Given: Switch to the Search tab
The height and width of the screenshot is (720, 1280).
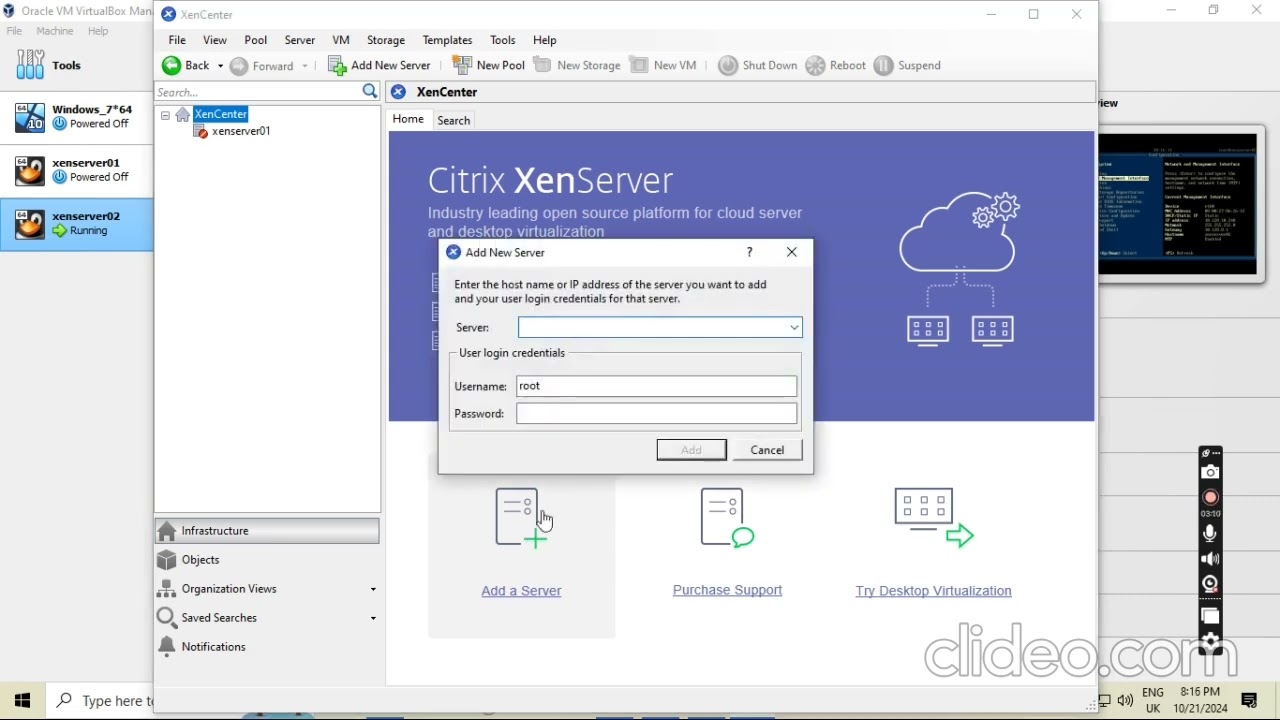Looking at the screenshot, I should [x=454, y=120].
